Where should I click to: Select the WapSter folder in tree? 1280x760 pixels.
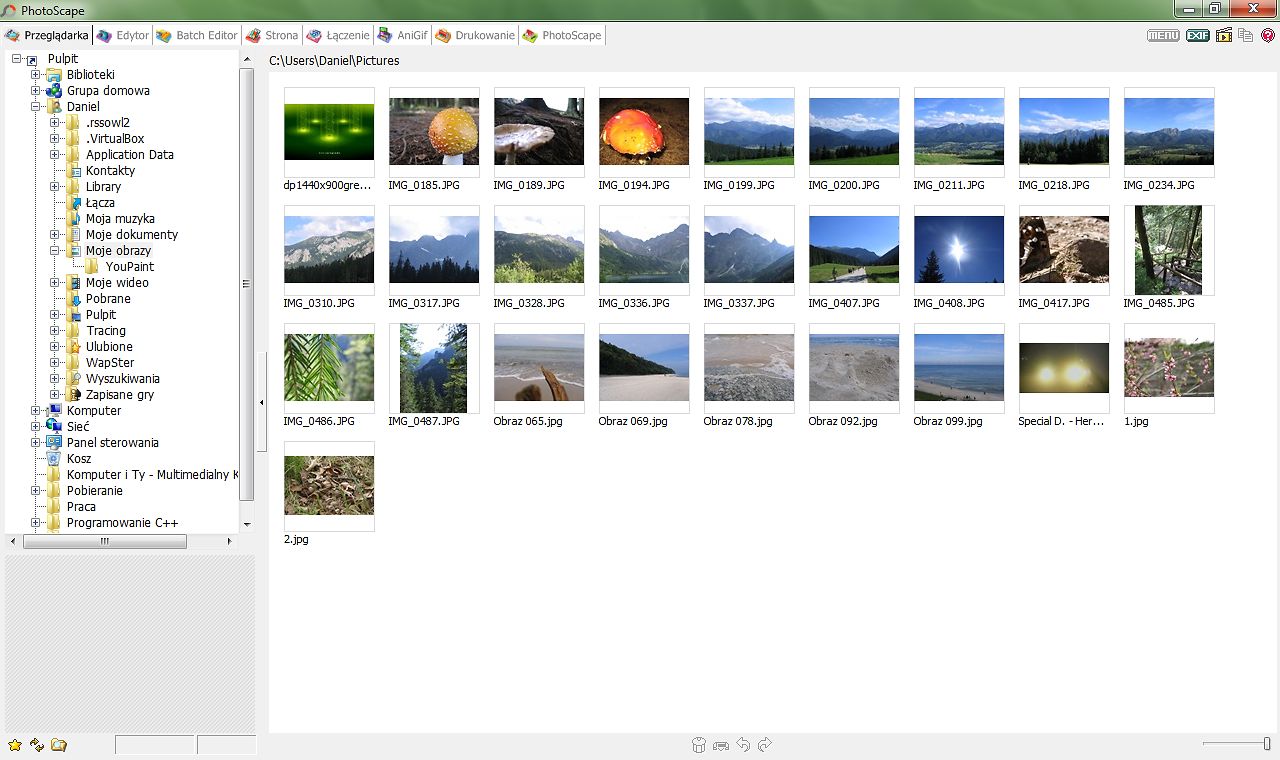pos(110,363)
